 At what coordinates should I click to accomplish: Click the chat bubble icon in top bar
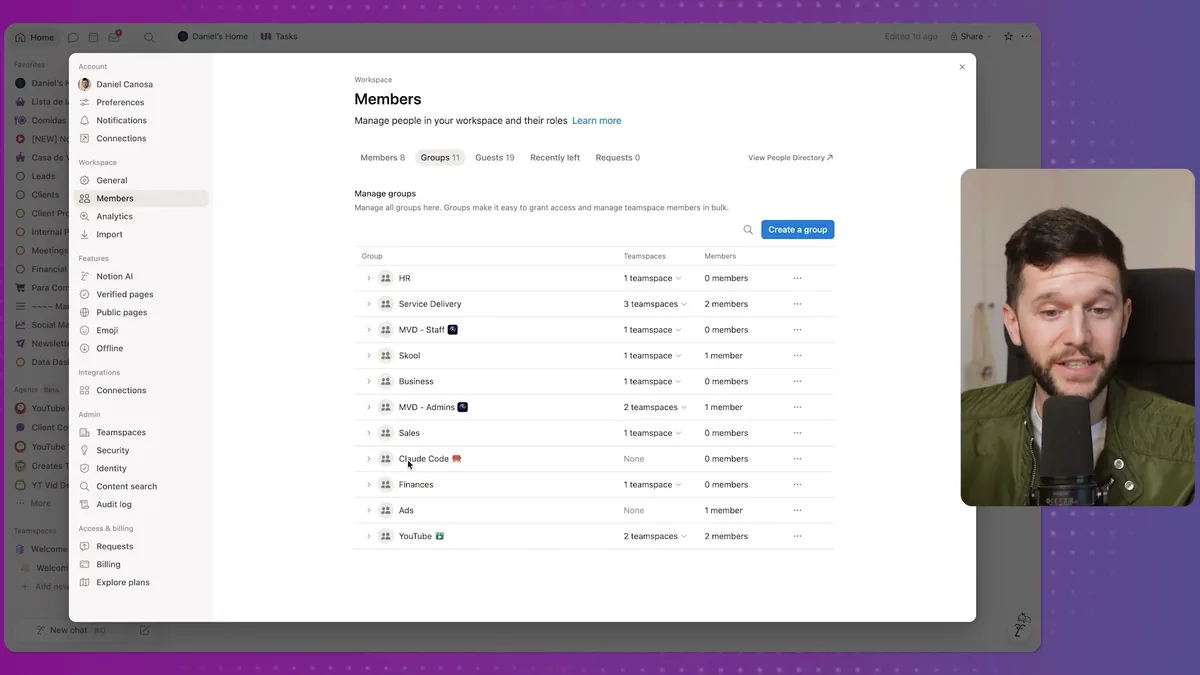click(73, 36)
